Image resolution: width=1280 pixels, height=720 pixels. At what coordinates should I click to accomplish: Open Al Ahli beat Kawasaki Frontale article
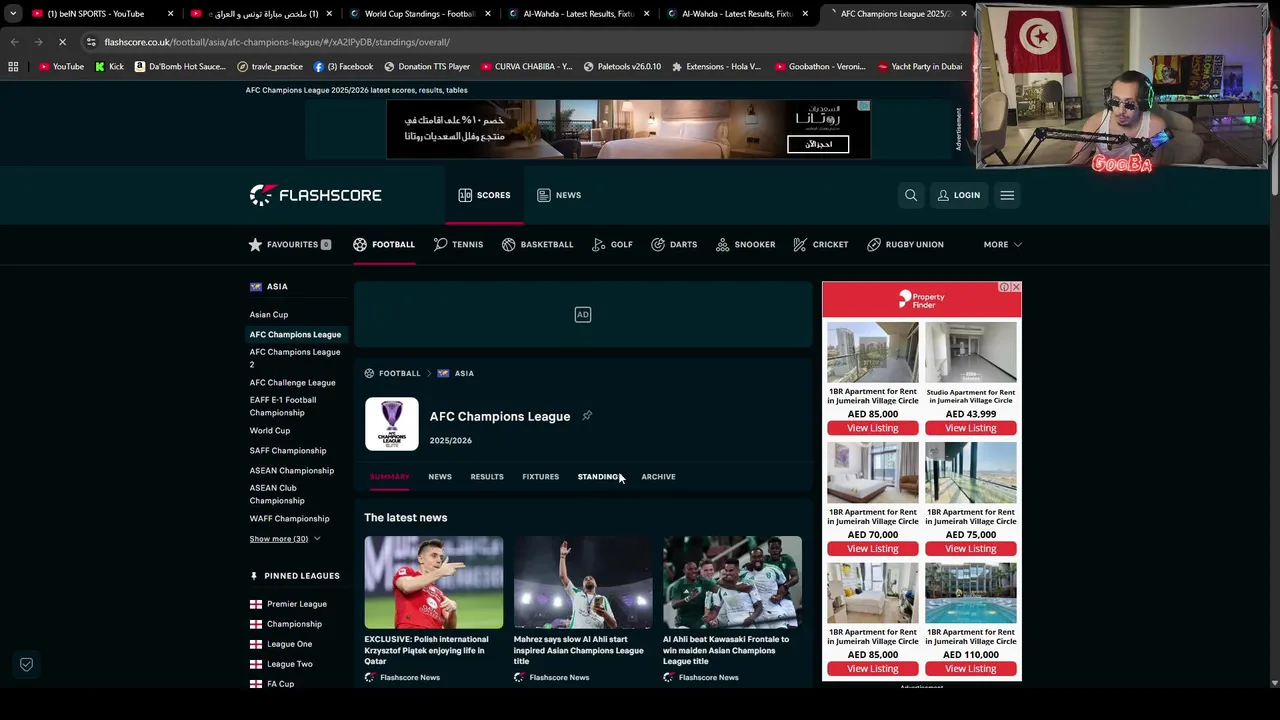[x=726, y=650]
